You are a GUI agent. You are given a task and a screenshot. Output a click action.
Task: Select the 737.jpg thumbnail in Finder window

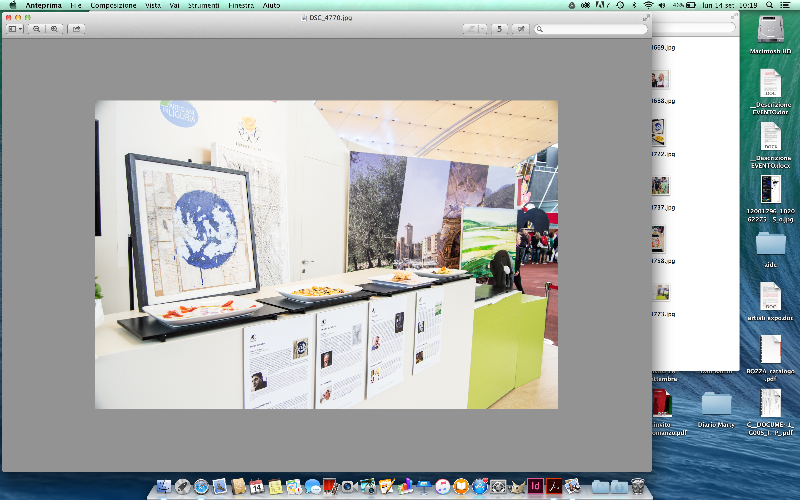(x=660, y=186)
